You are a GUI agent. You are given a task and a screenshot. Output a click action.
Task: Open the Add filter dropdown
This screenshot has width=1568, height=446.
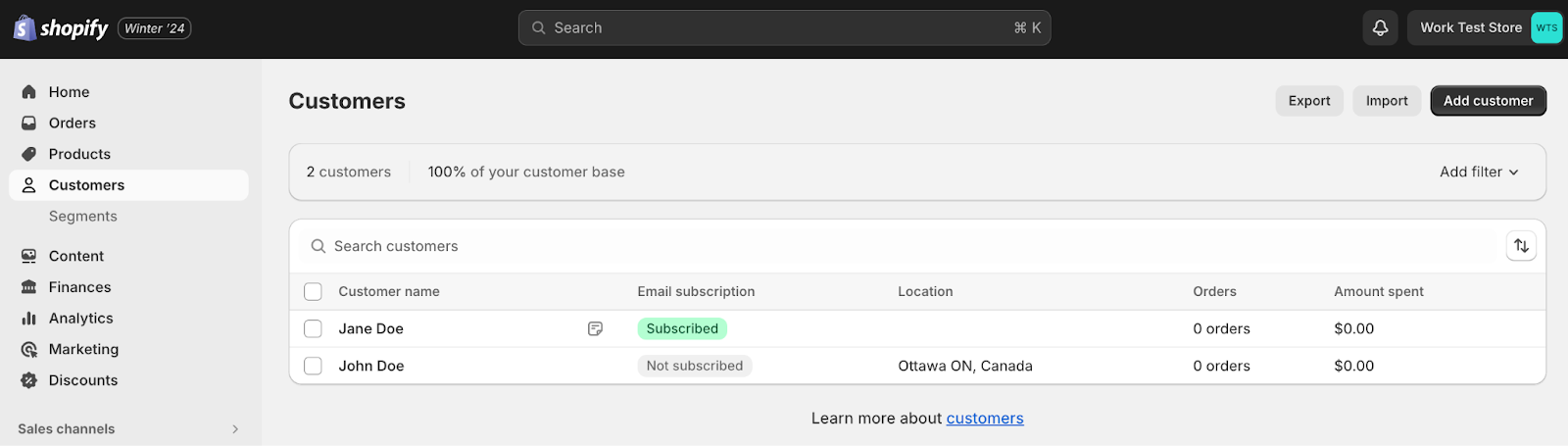coord(1479,173)
